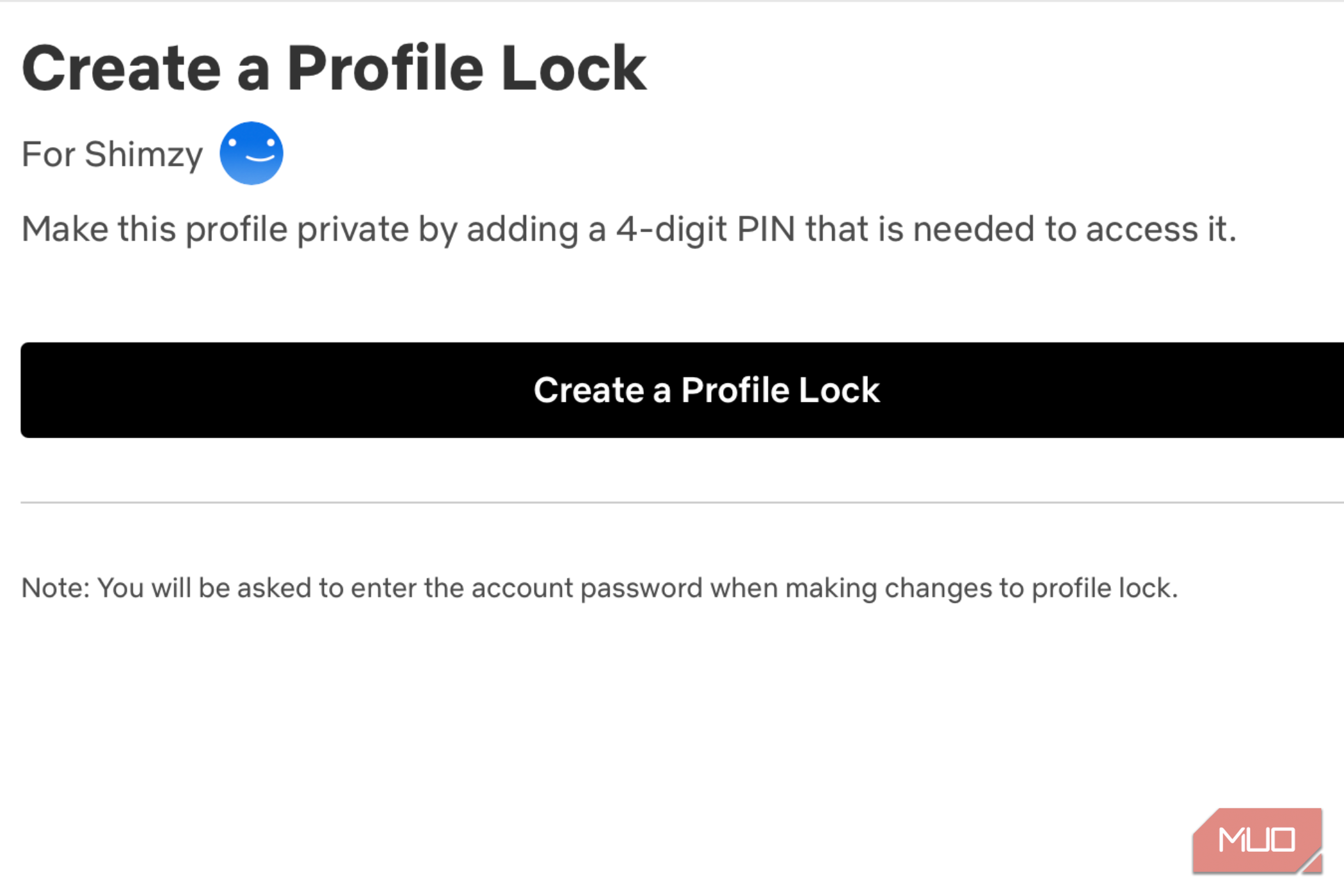The height and width of the screenshot is (896, 1344).
Task: Click the "For Shimzy" profile label
Action: pyautogui.click(x=112, y=154)
